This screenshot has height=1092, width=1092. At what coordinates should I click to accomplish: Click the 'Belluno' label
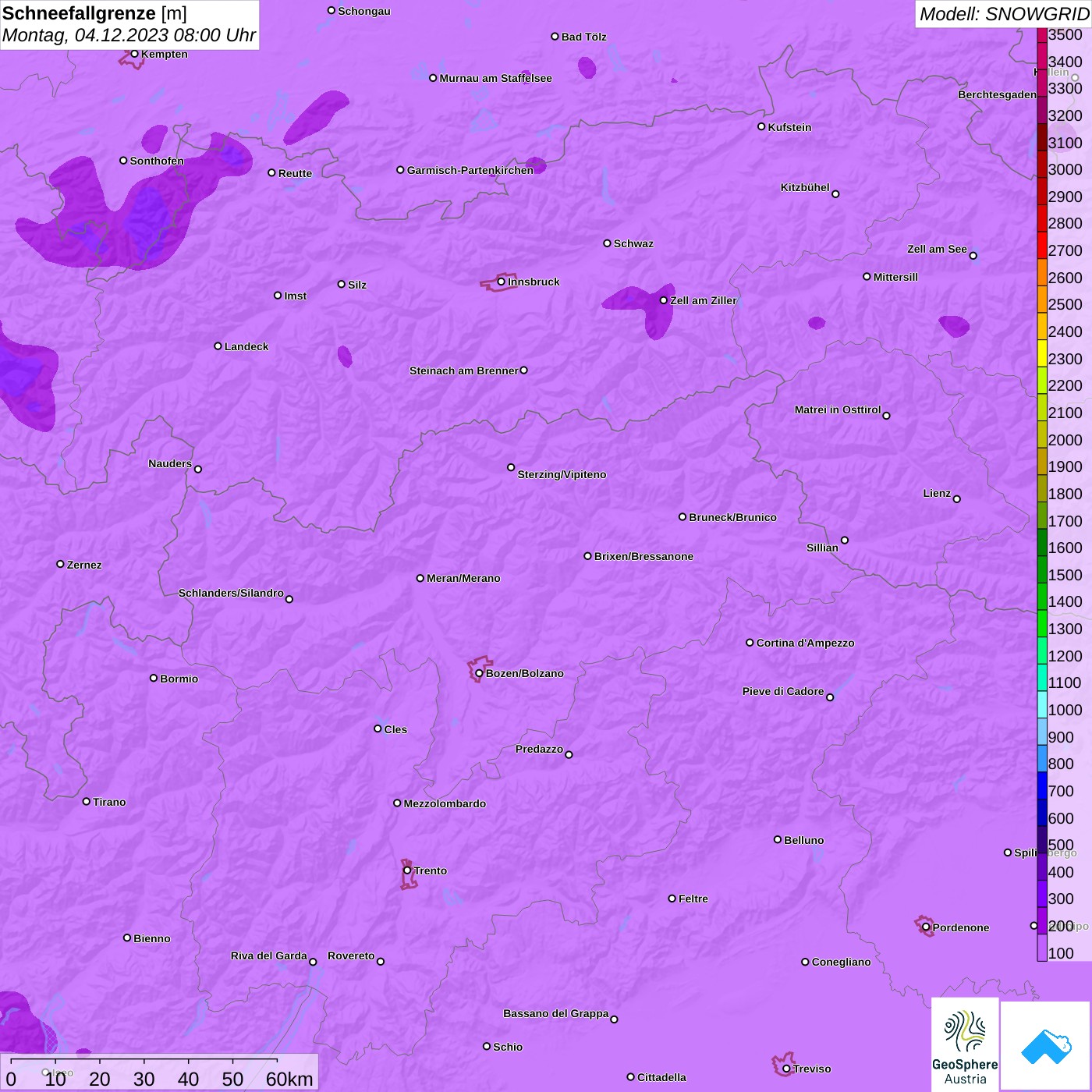[803, 840]
